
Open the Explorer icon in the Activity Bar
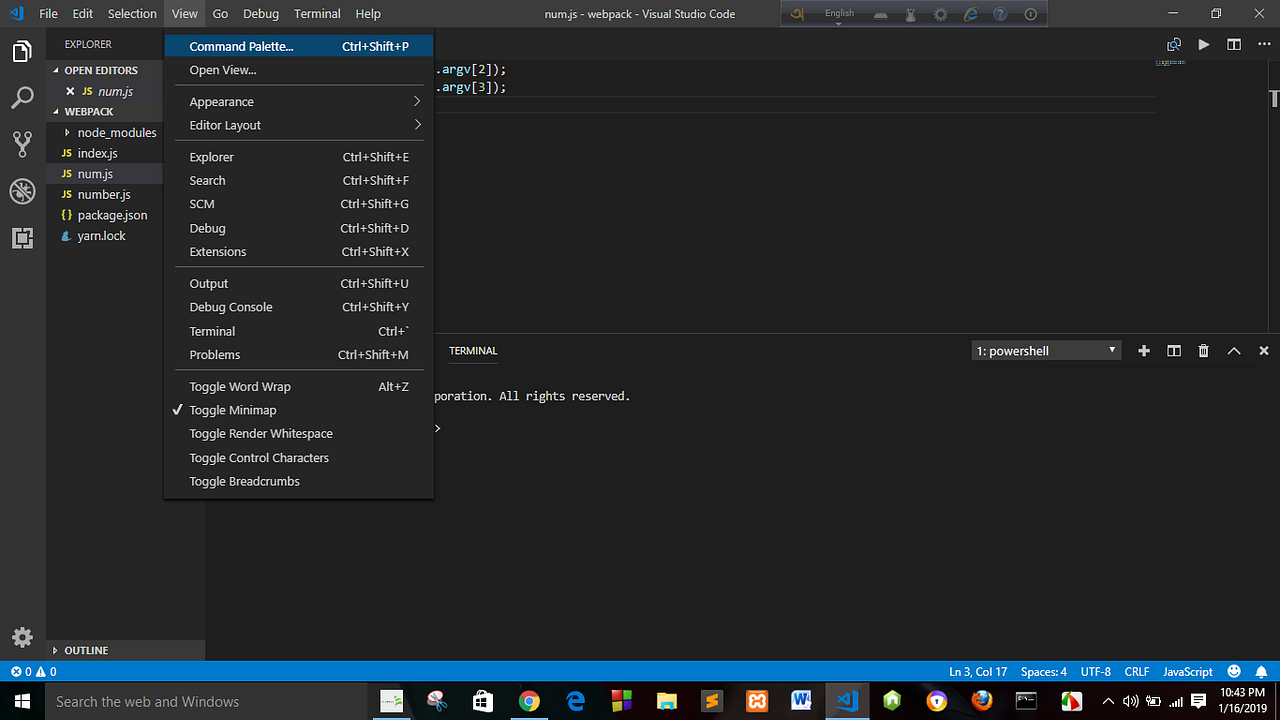tap(22, 50)
